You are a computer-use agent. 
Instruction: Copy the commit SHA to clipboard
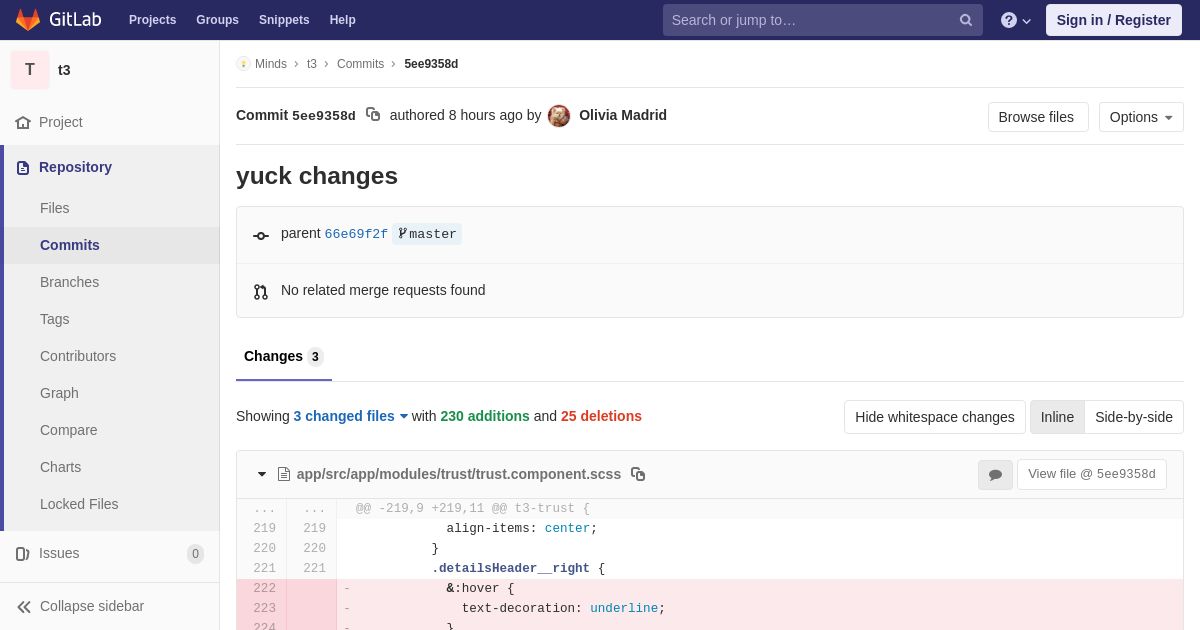click(x=373, y=115)
